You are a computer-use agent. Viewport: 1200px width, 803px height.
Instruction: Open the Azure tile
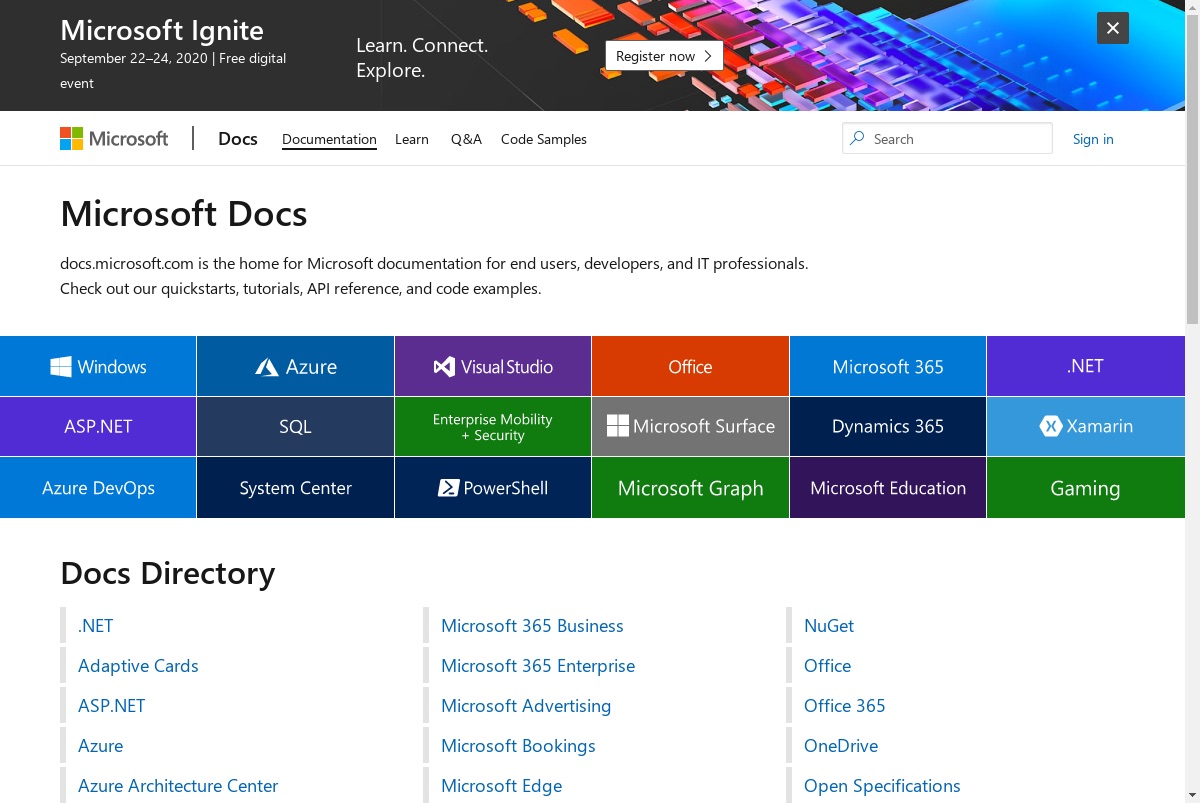[x=296, y=366]
